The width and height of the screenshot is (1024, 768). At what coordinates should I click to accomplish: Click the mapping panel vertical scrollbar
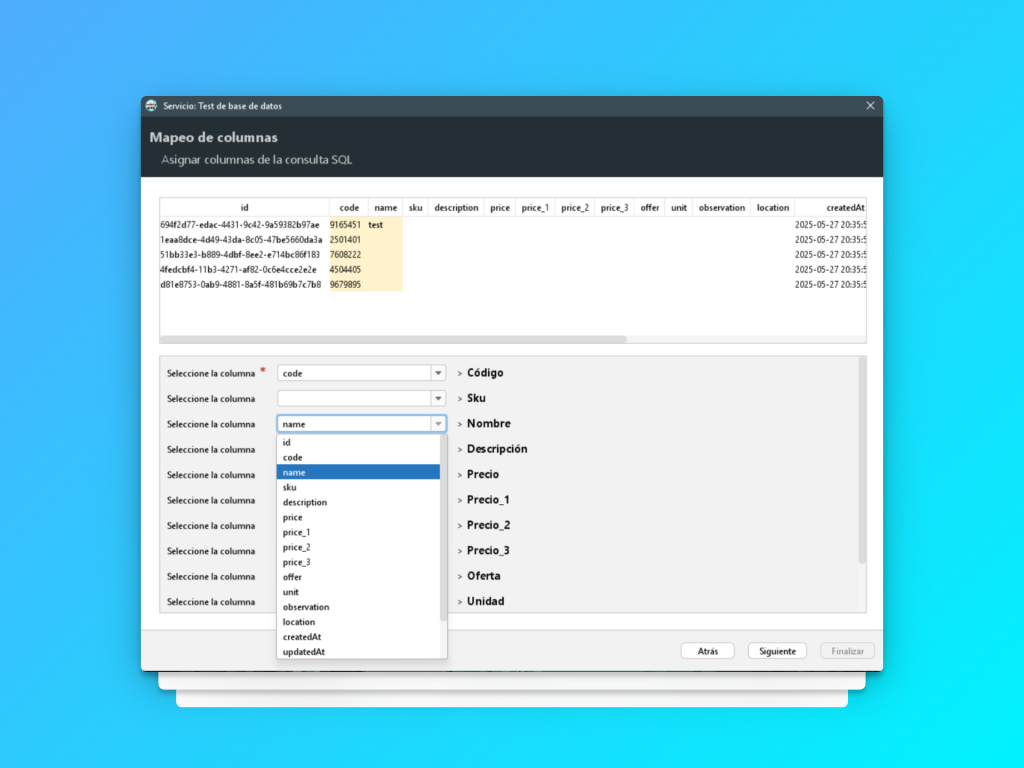861,460
